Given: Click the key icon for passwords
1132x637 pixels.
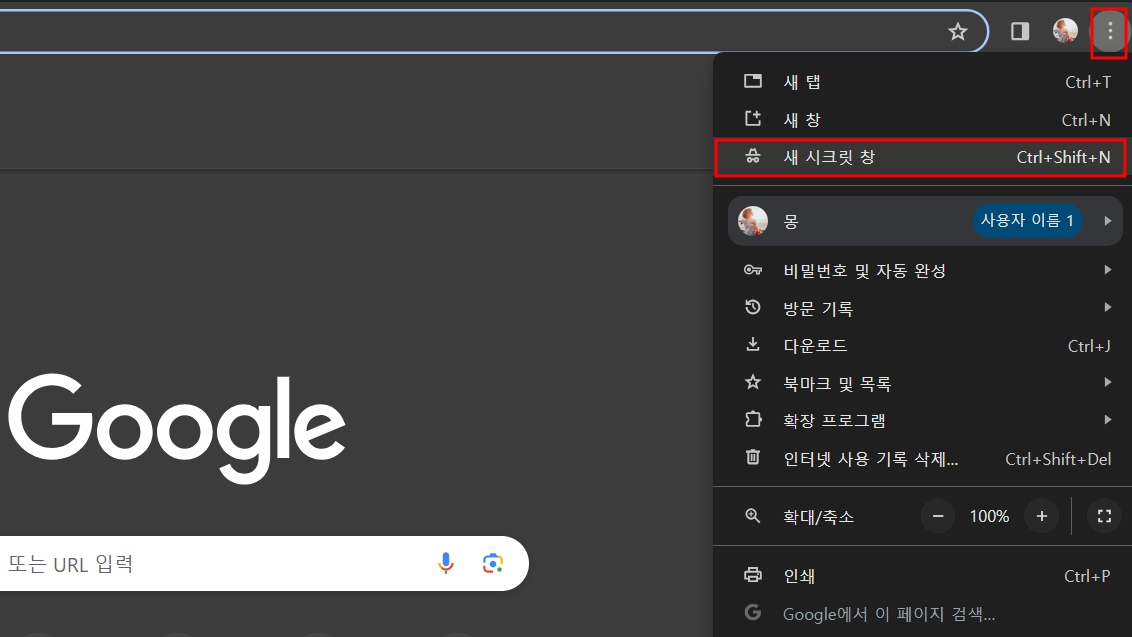Looking at the screenshot, I should click(753, 270).
